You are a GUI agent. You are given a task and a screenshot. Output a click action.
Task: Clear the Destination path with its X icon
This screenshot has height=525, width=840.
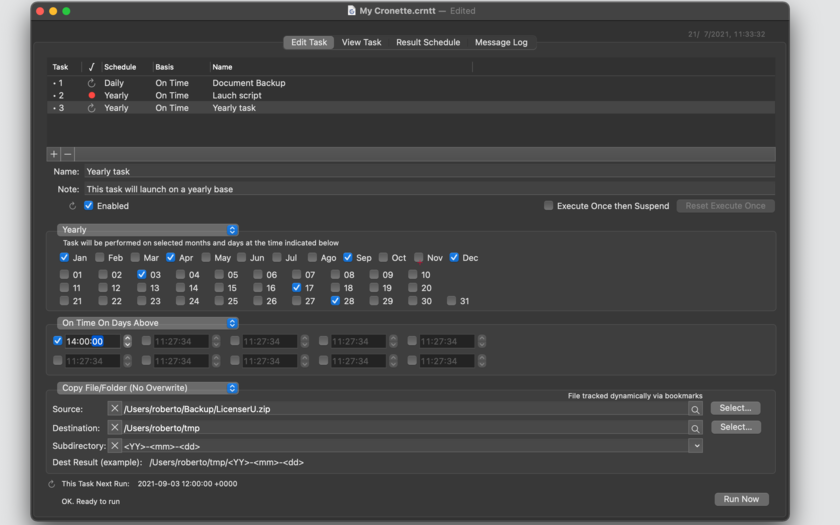click(115, 428)
